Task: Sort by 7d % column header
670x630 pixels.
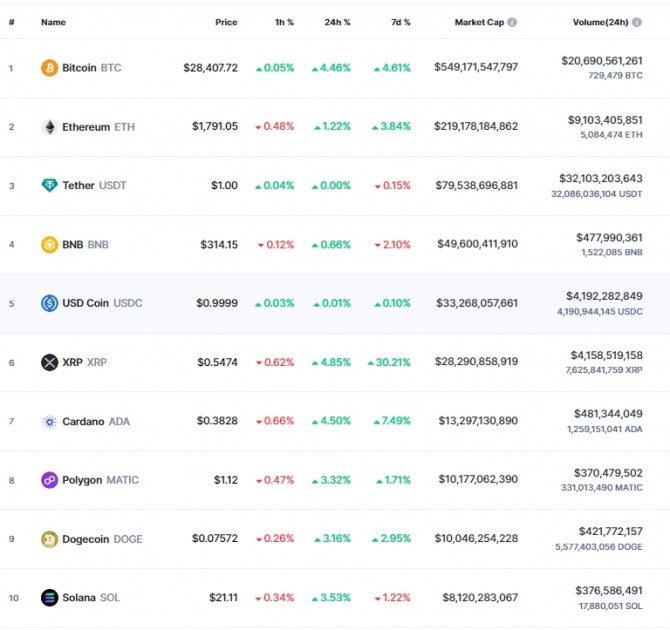Action: (x=400, y=22)
